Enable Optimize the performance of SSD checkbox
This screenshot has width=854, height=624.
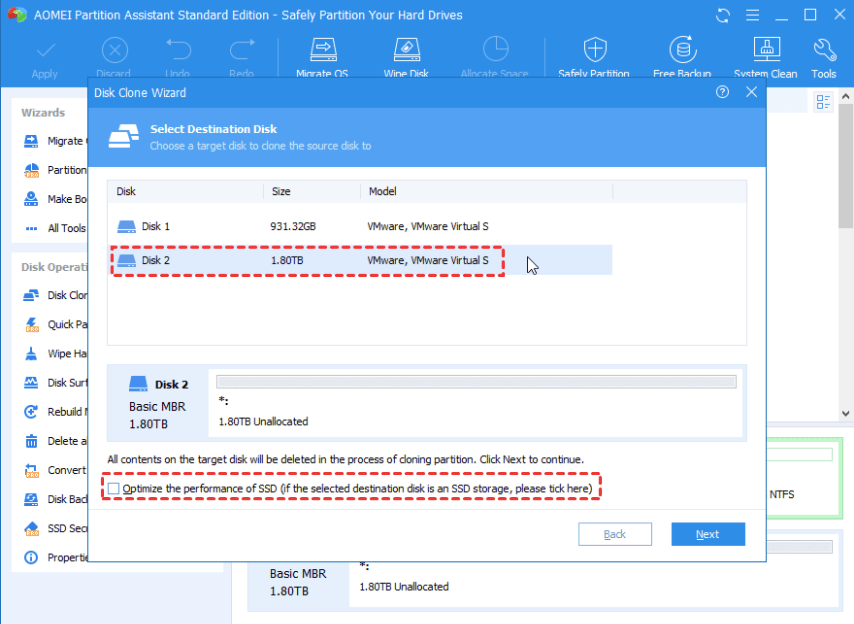click(x=113, y=488)
